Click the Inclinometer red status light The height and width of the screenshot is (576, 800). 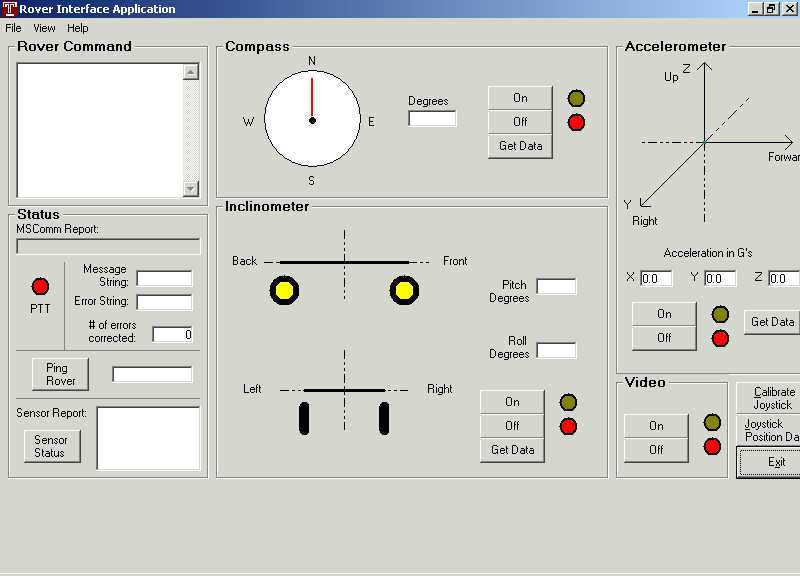click(x=568, y=427)
